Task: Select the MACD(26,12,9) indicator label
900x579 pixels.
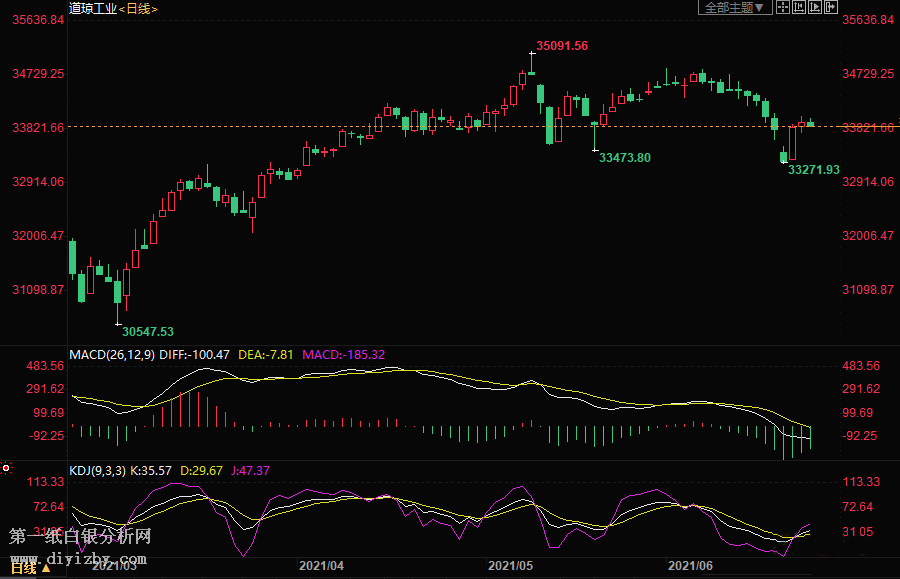Action: coord(111,354)
